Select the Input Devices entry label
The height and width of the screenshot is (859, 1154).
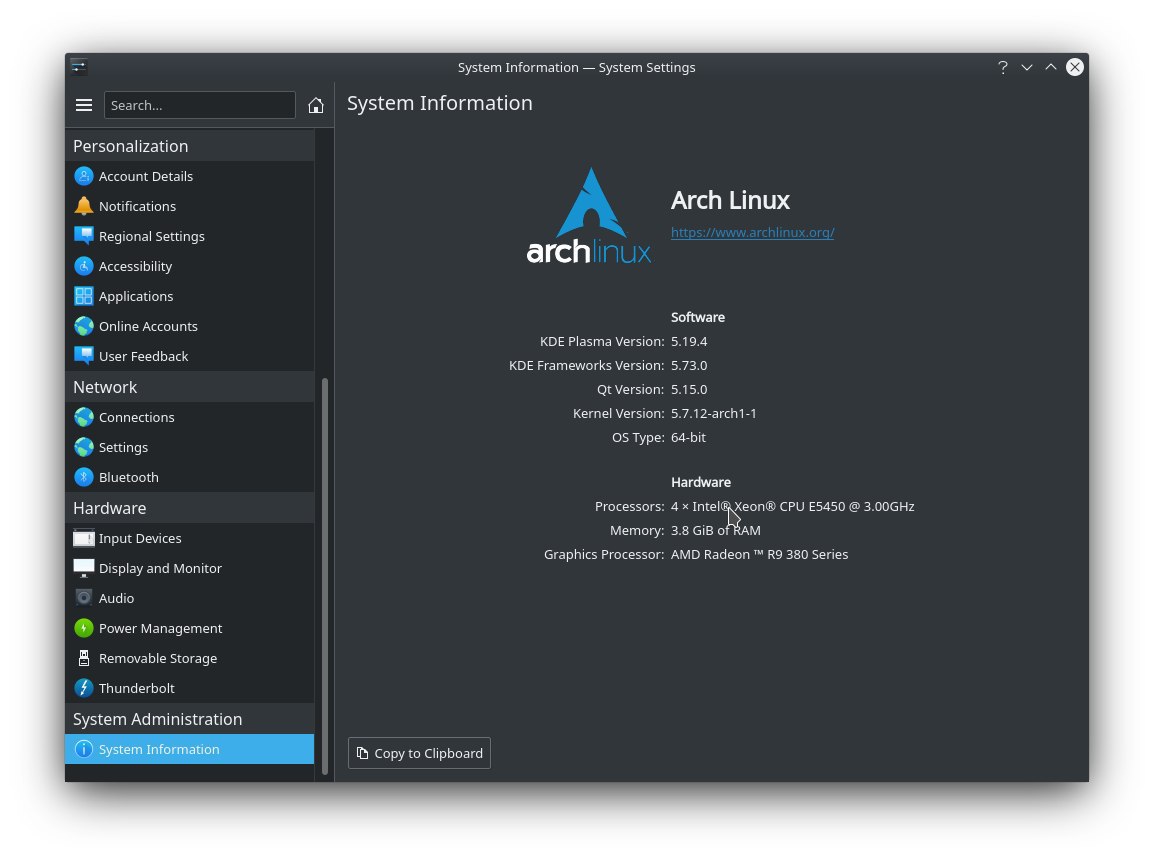coord(140,538)
